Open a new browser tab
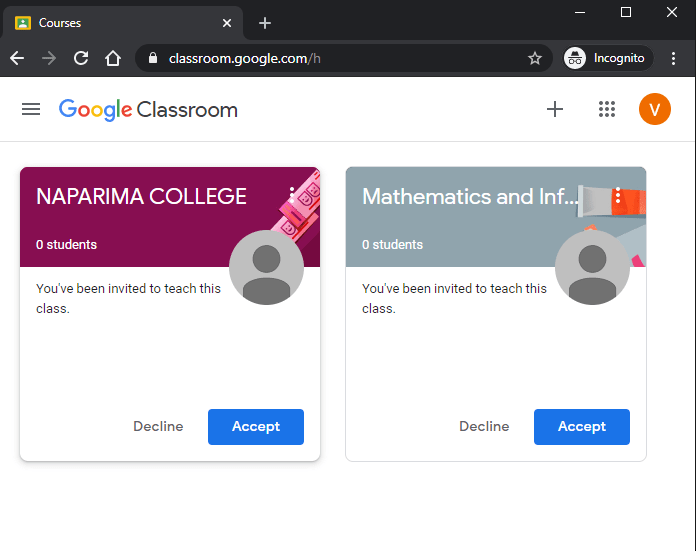 point(265,22)
